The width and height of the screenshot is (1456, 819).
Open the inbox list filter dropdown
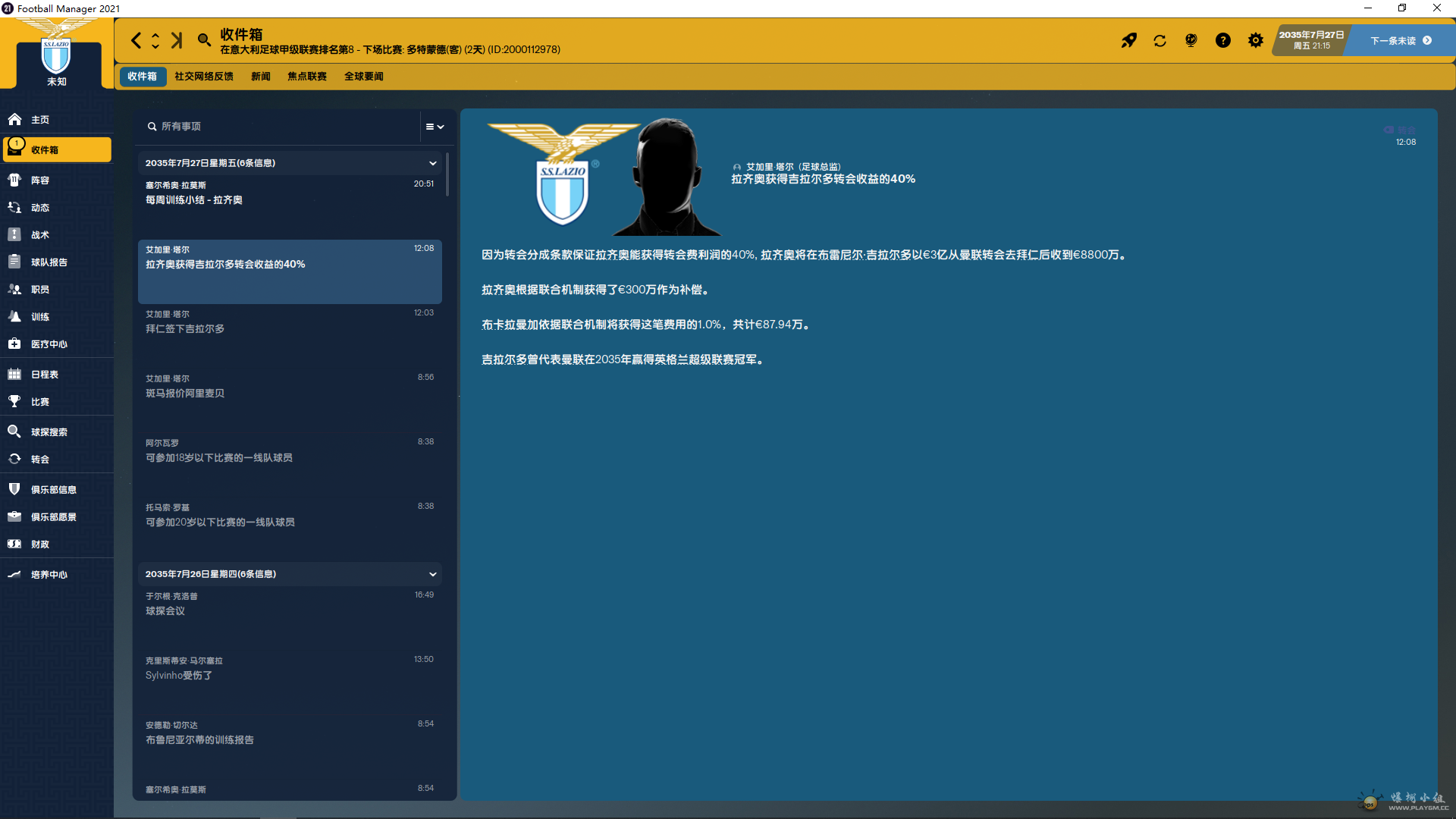(435, 127)
